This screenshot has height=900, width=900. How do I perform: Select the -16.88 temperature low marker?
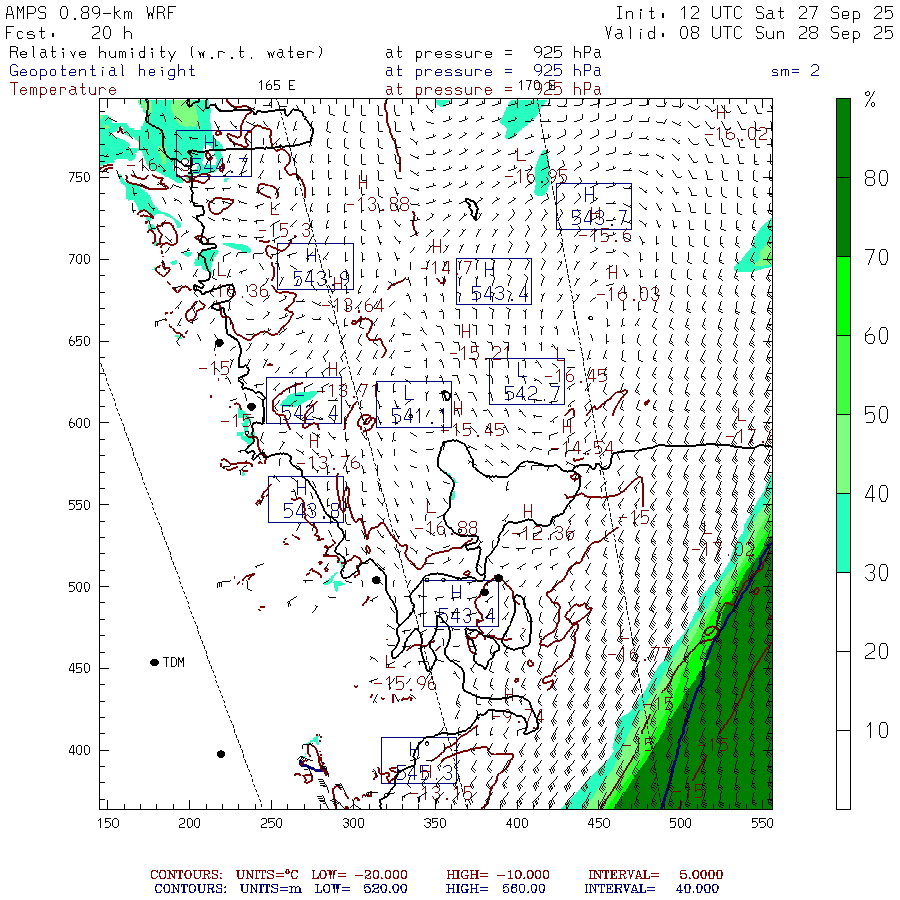point(451,527)
